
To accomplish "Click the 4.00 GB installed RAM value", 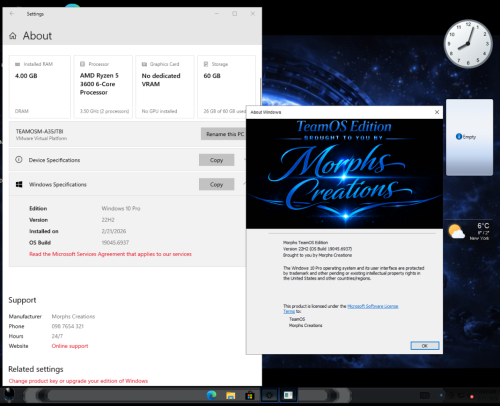I will (x=26, y=76).
